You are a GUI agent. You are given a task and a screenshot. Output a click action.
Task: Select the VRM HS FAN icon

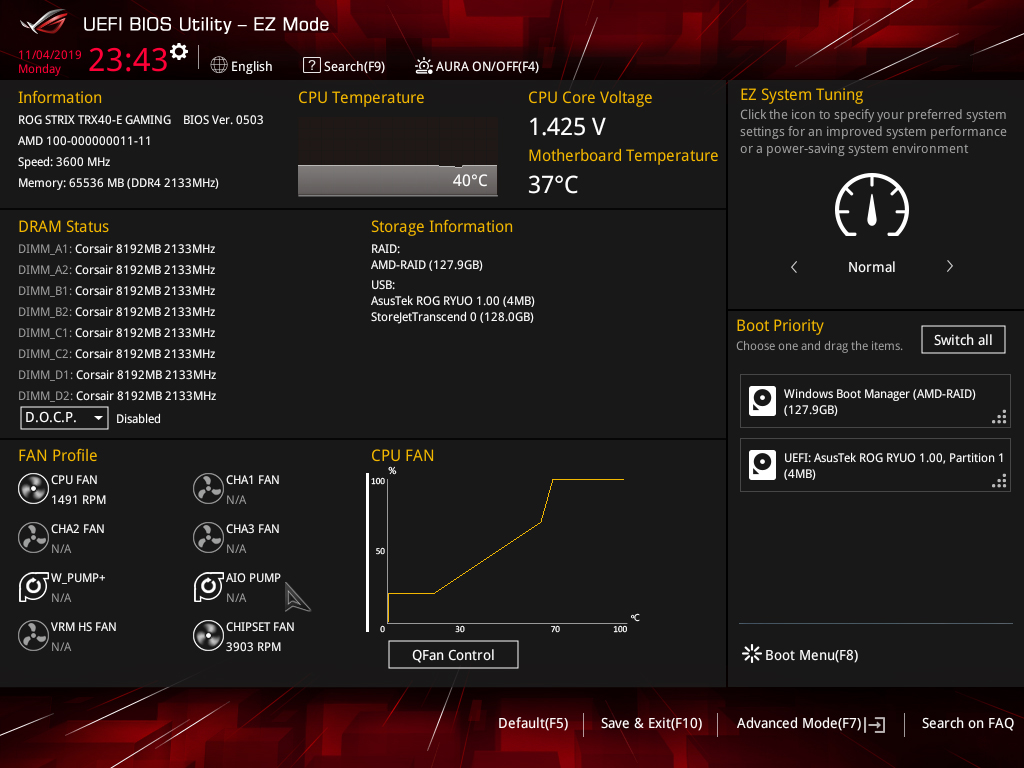click(33, 635)
